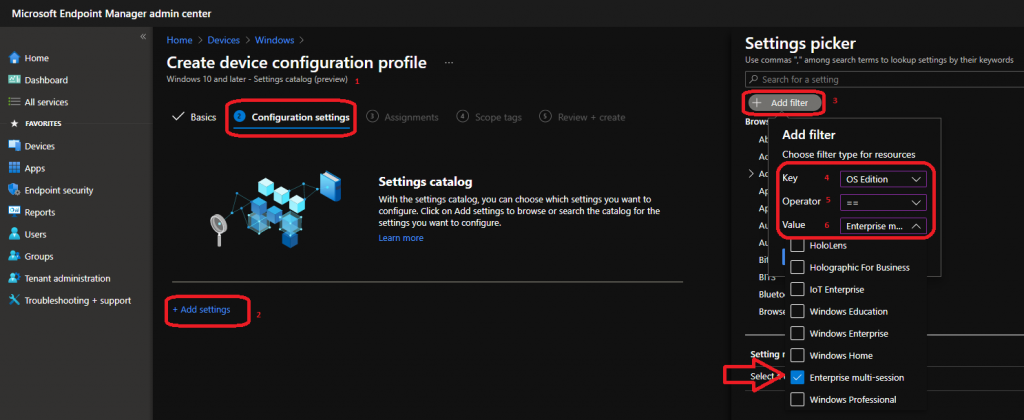
Task: Check the Windows Home checkbox
Action: click(797, 355)
